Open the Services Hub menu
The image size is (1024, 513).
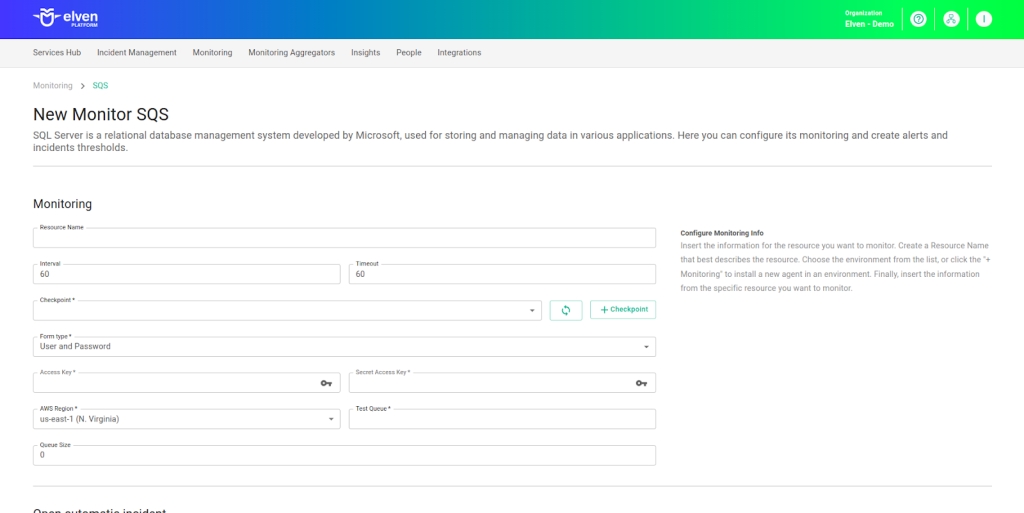(57, 53)
